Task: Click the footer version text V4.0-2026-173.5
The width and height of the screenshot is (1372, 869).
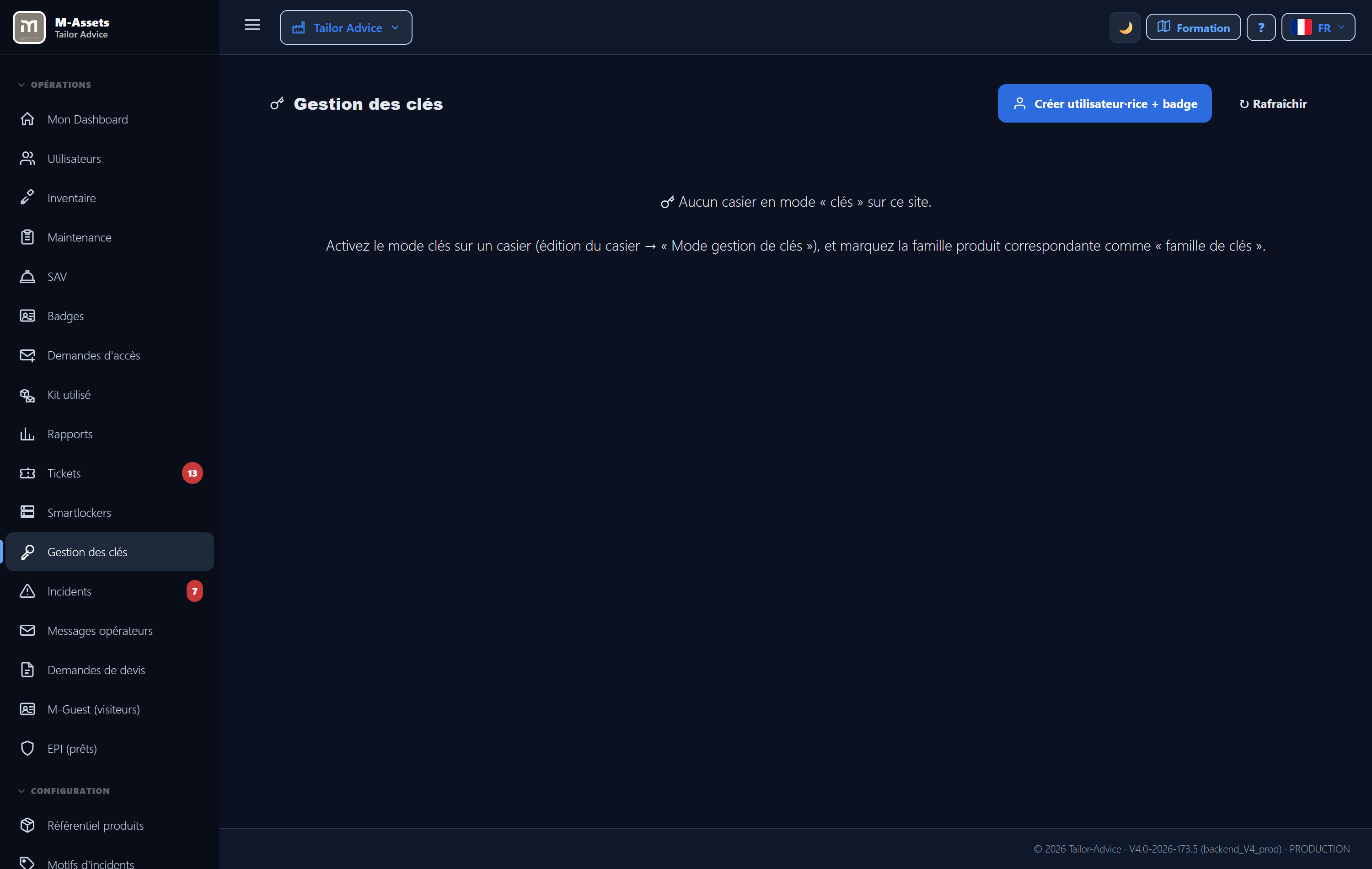Action: point(1163,848)
